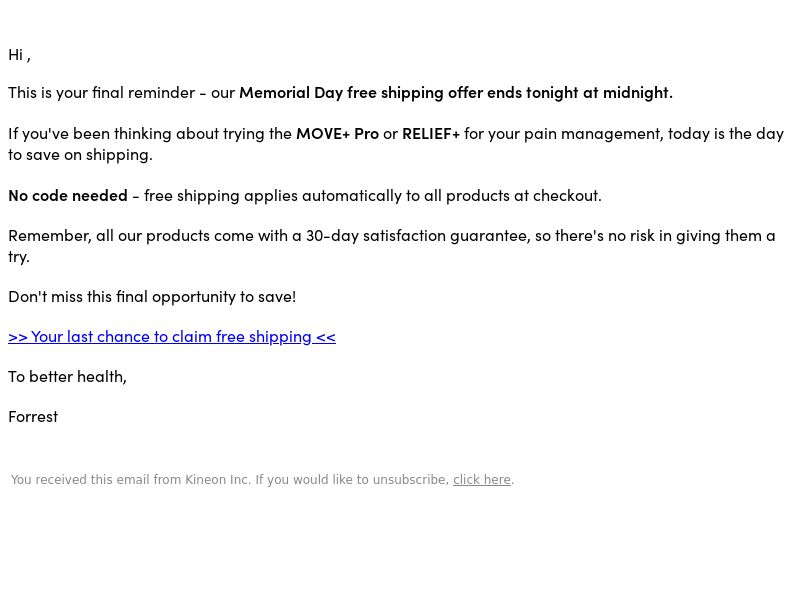Click the "To better health," closing line
The width and height of the screenshot is (800, 600).
[x=67, y=376]
